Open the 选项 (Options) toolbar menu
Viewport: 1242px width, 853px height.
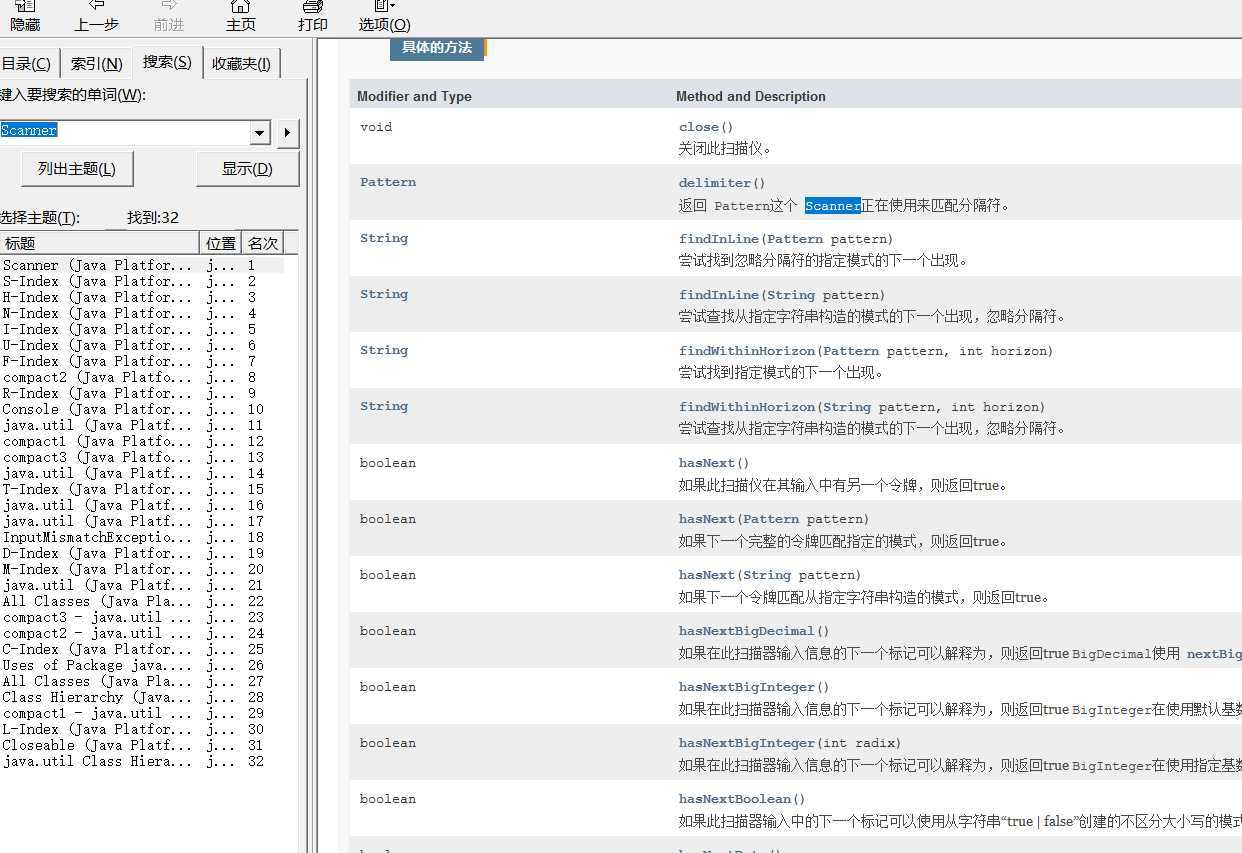tap(384, 14)
